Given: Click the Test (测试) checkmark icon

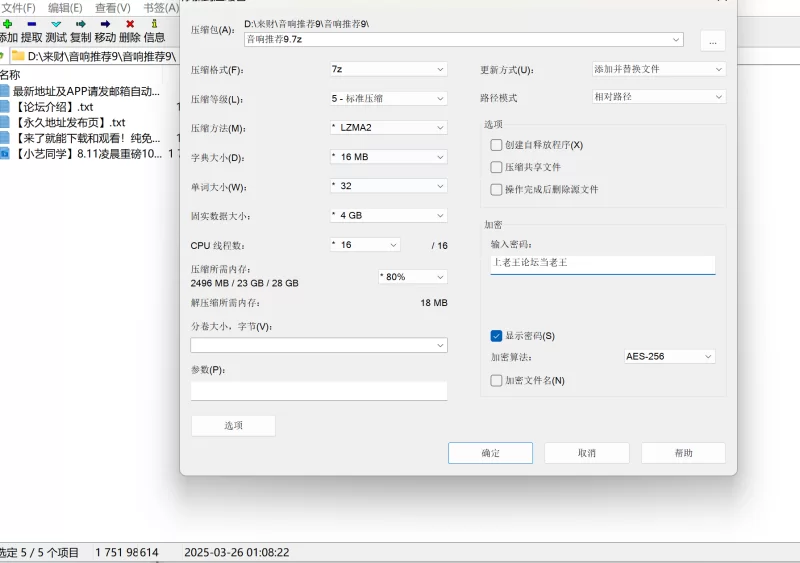Looking at the screenshot, I should (x=56, y=24).
